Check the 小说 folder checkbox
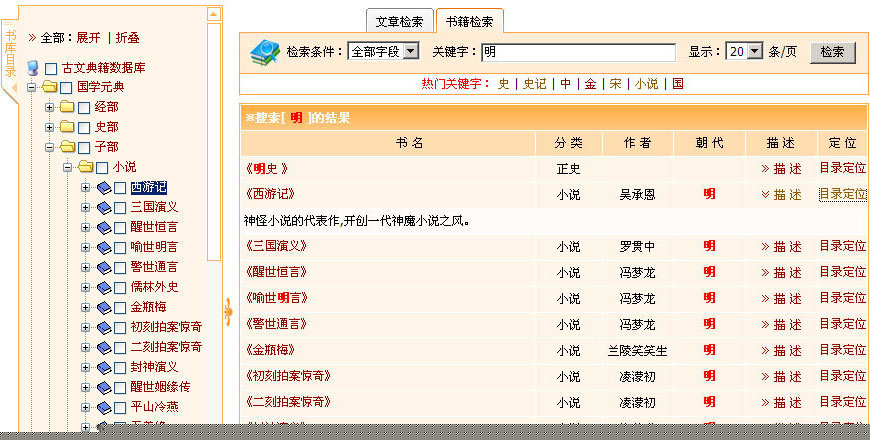Image resolution: width=870 pixels, height=440 pixels. click(x=102, y=168)
